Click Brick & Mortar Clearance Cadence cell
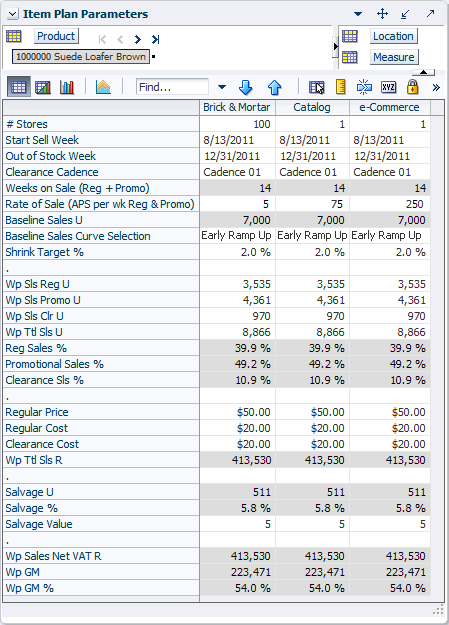 point(237,172)
